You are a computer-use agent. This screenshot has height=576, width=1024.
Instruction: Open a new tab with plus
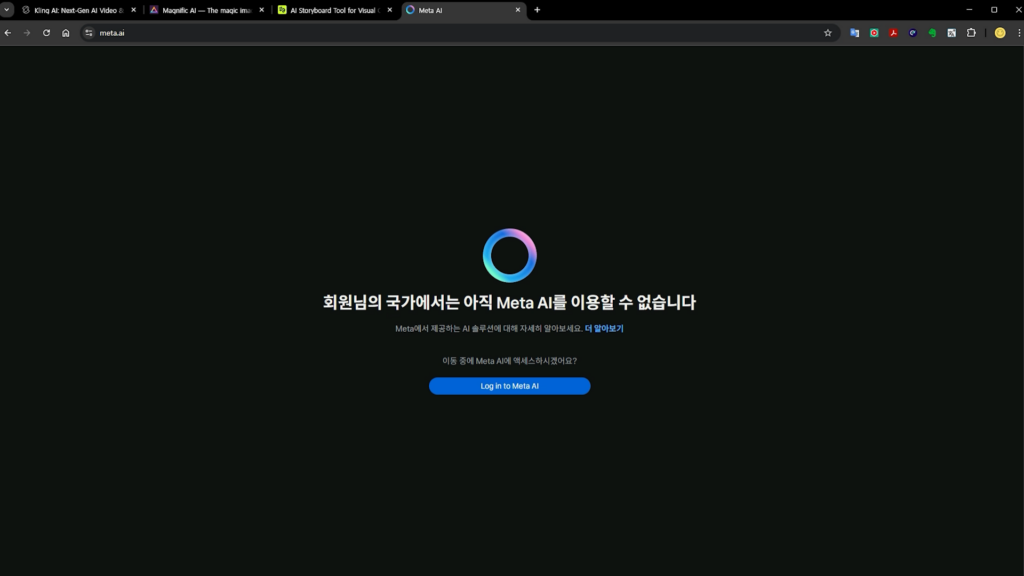pyautogui.click(x=537, y=10)
